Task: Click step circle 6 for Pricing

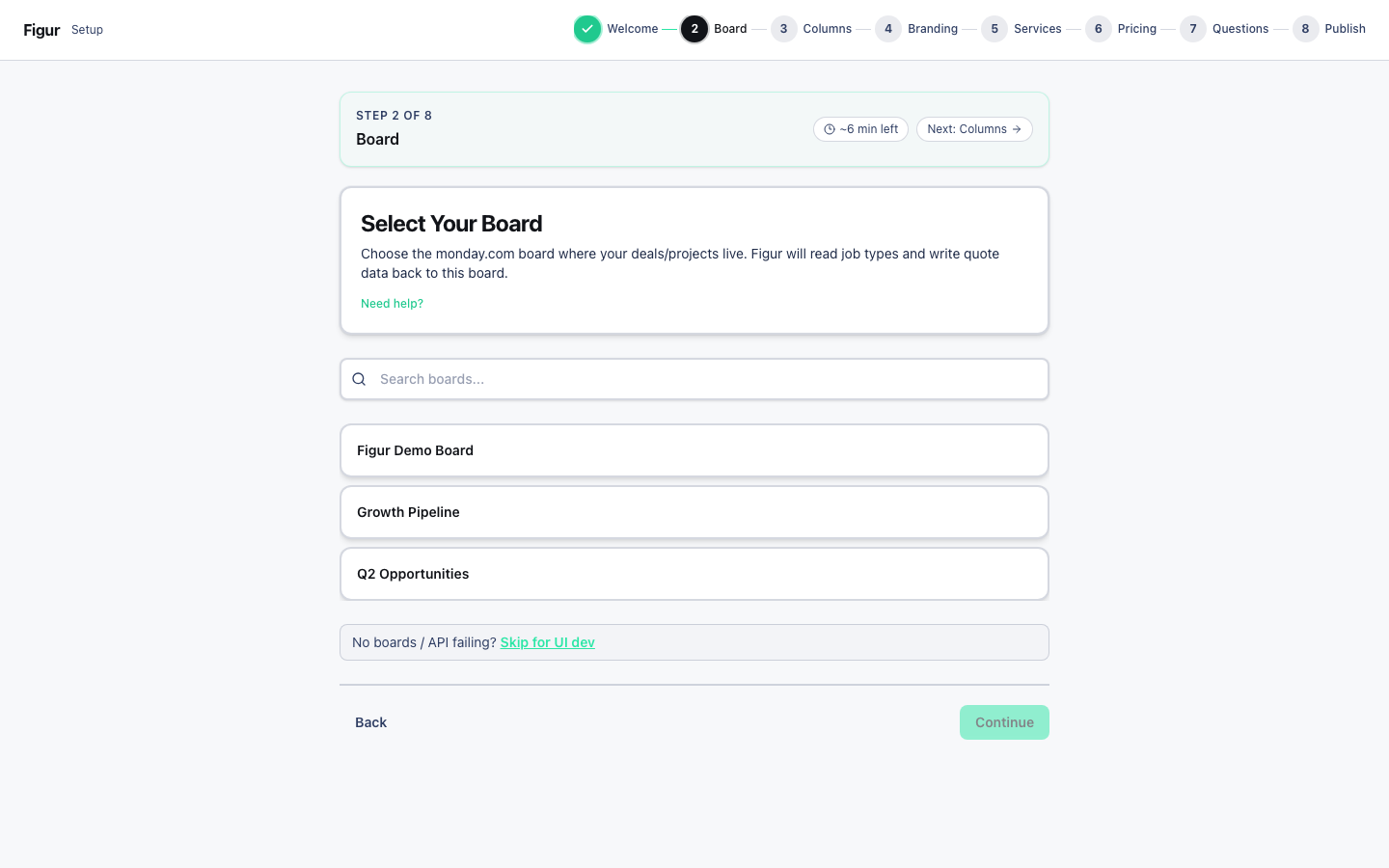Action: click(1098, 29)
